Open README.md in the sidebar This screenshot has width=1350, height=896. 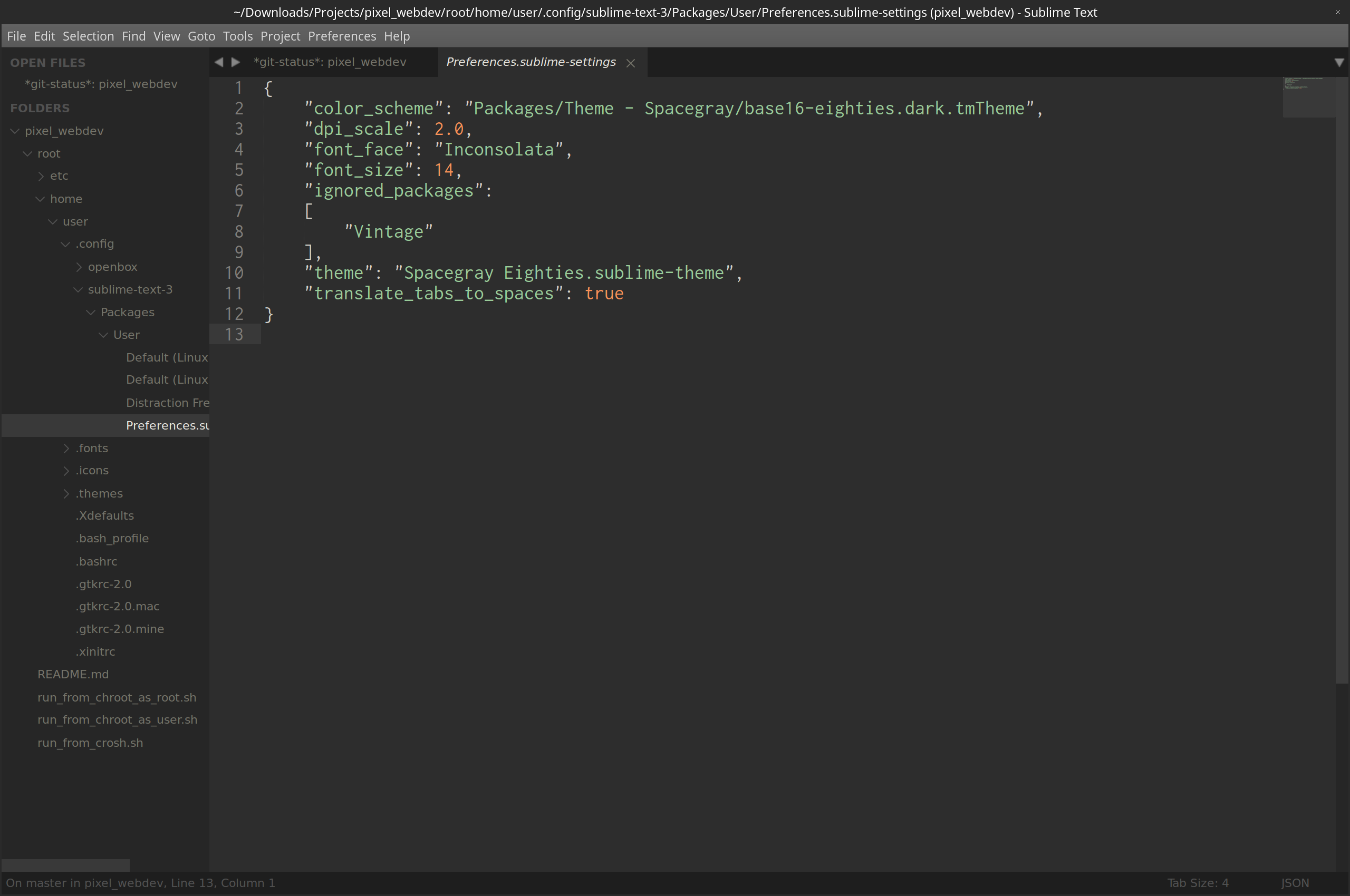point(73,674)
